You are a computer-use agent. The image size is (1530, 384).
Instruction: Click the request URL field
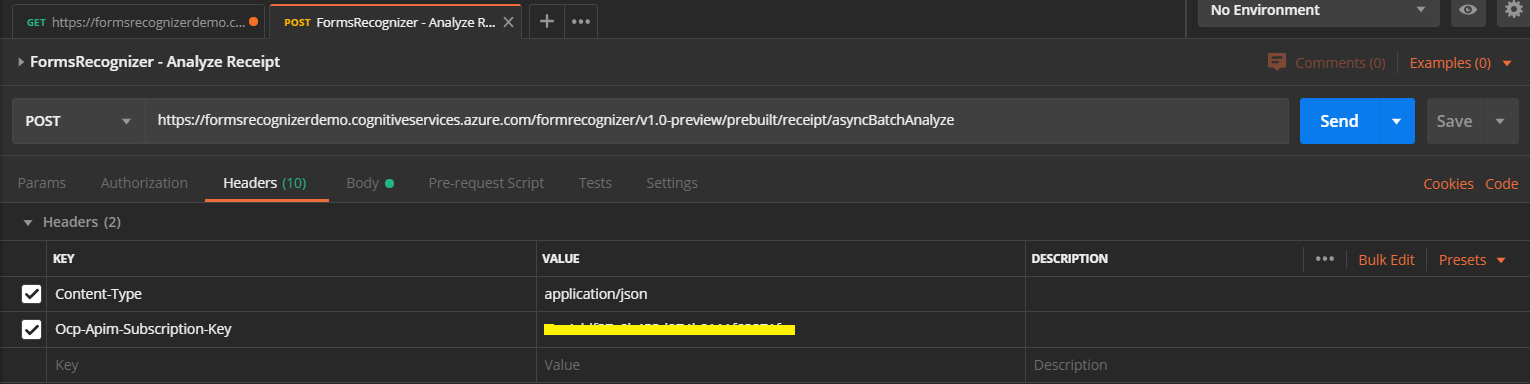(717, 121)
